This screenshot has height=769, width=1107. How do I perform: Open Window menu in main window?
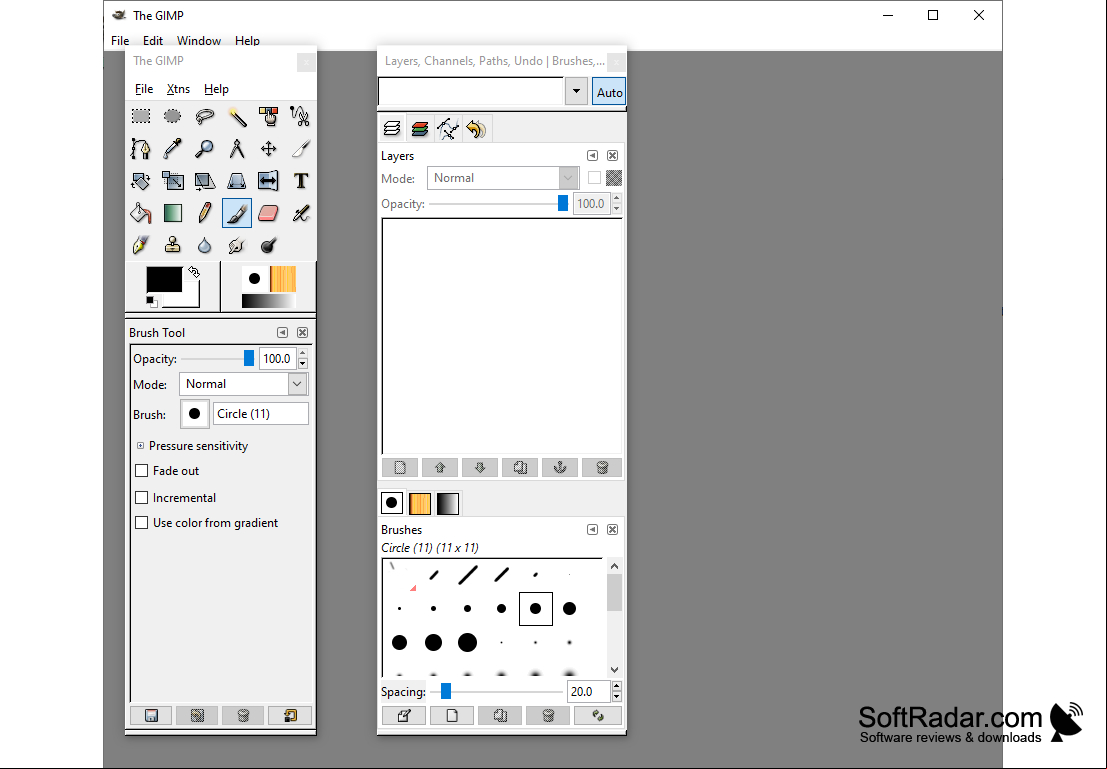pos(198,41)
